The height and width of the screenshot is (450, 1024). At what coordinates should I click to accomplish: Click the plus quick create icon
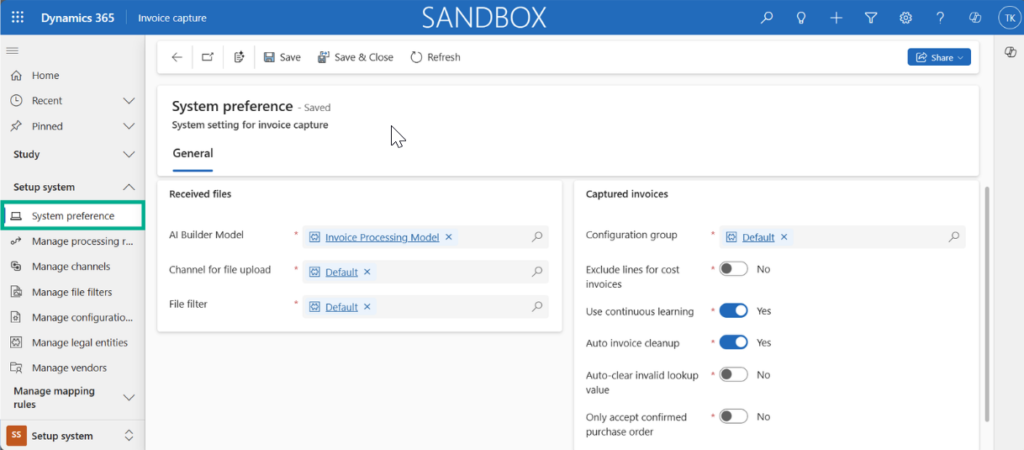836,18
